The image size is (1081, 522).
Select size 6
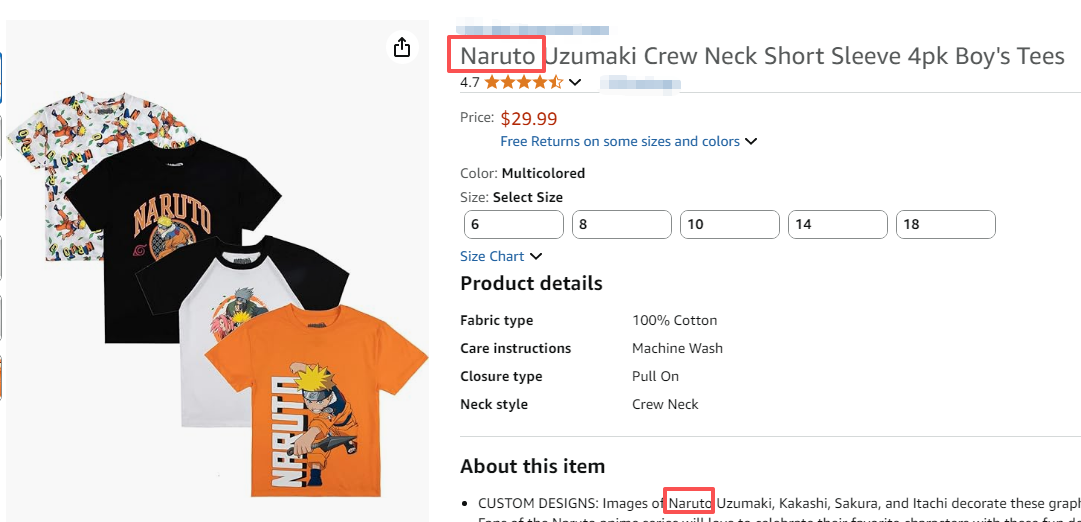pos(514,225)
